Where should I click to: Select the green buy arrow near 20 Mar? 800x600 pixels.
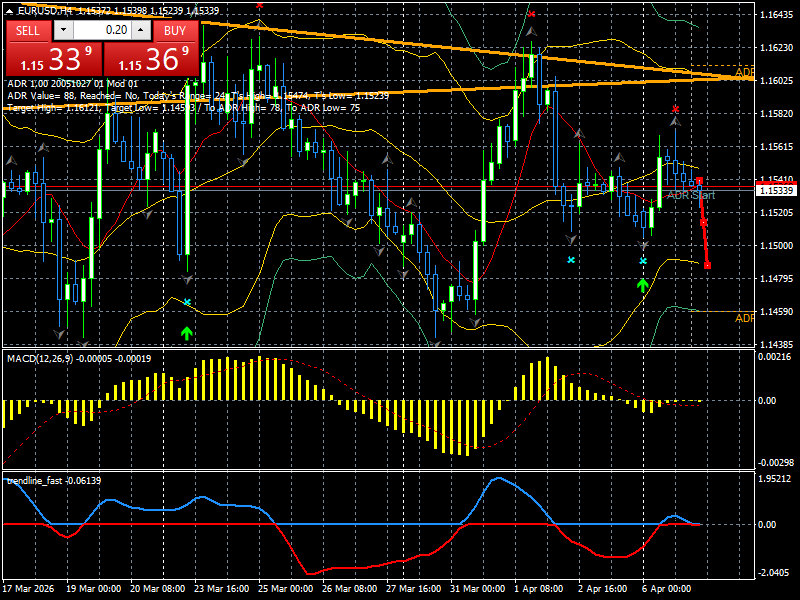tap(187, 333)
